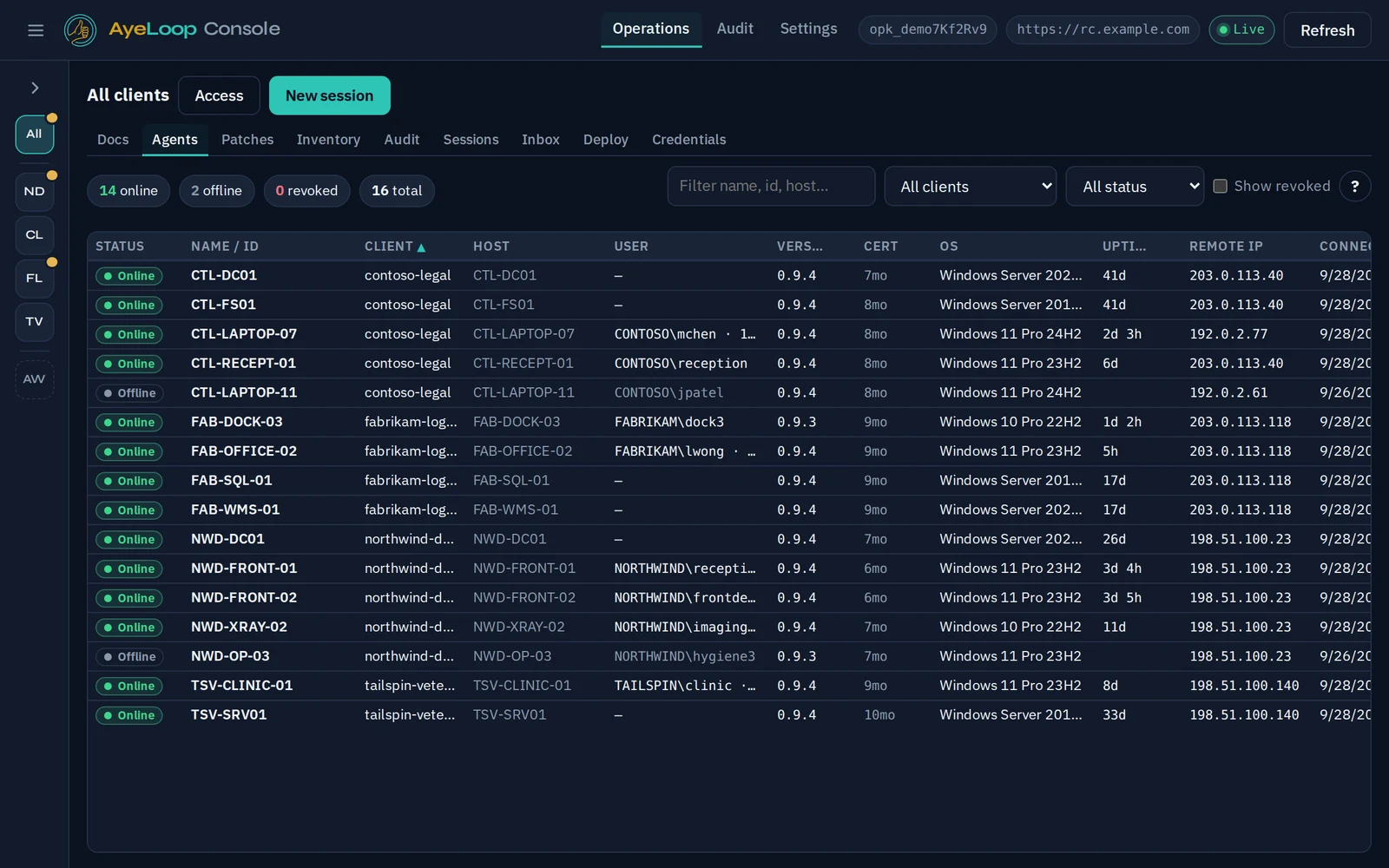Screen dimensions: 1389x868
Task: Switch to the Audit top navigation tab
Action: click(734, 29)
